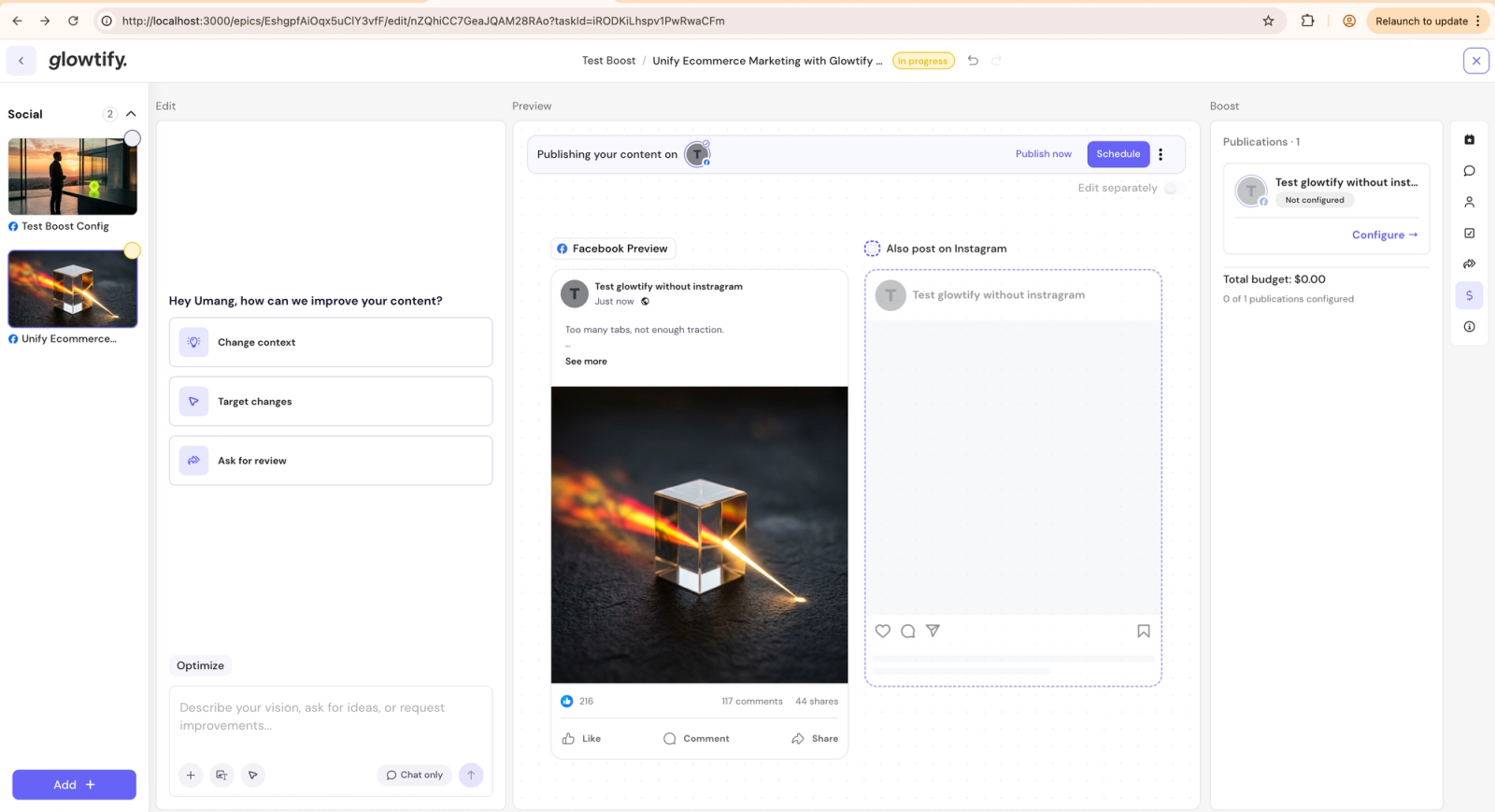The image size is (1495, 812).
Task: Open the Unify Ecommerce cube thumbnail
Action: click(73, 289)
